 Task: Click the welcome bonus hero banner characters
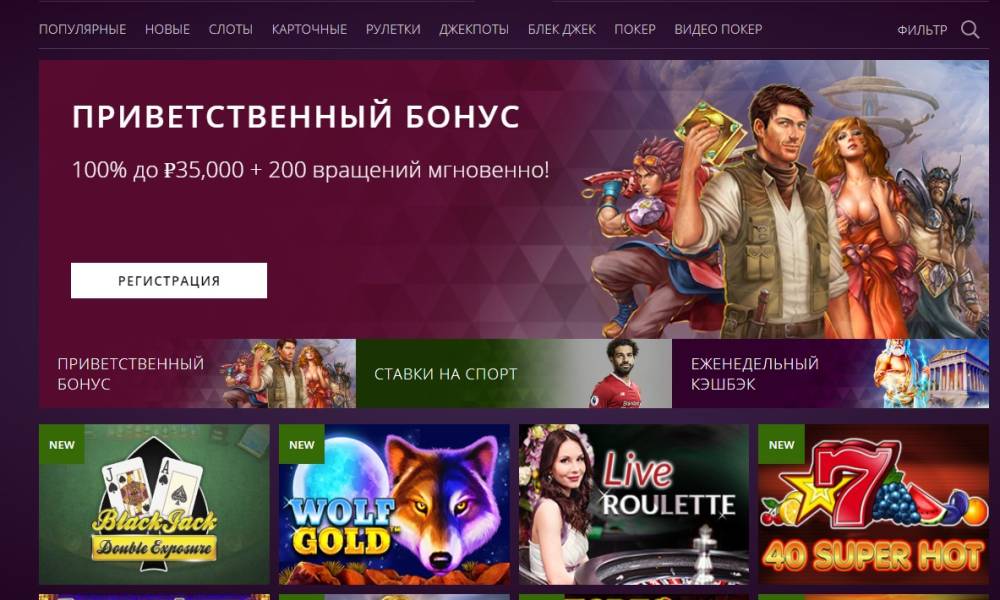coord(784,210)
